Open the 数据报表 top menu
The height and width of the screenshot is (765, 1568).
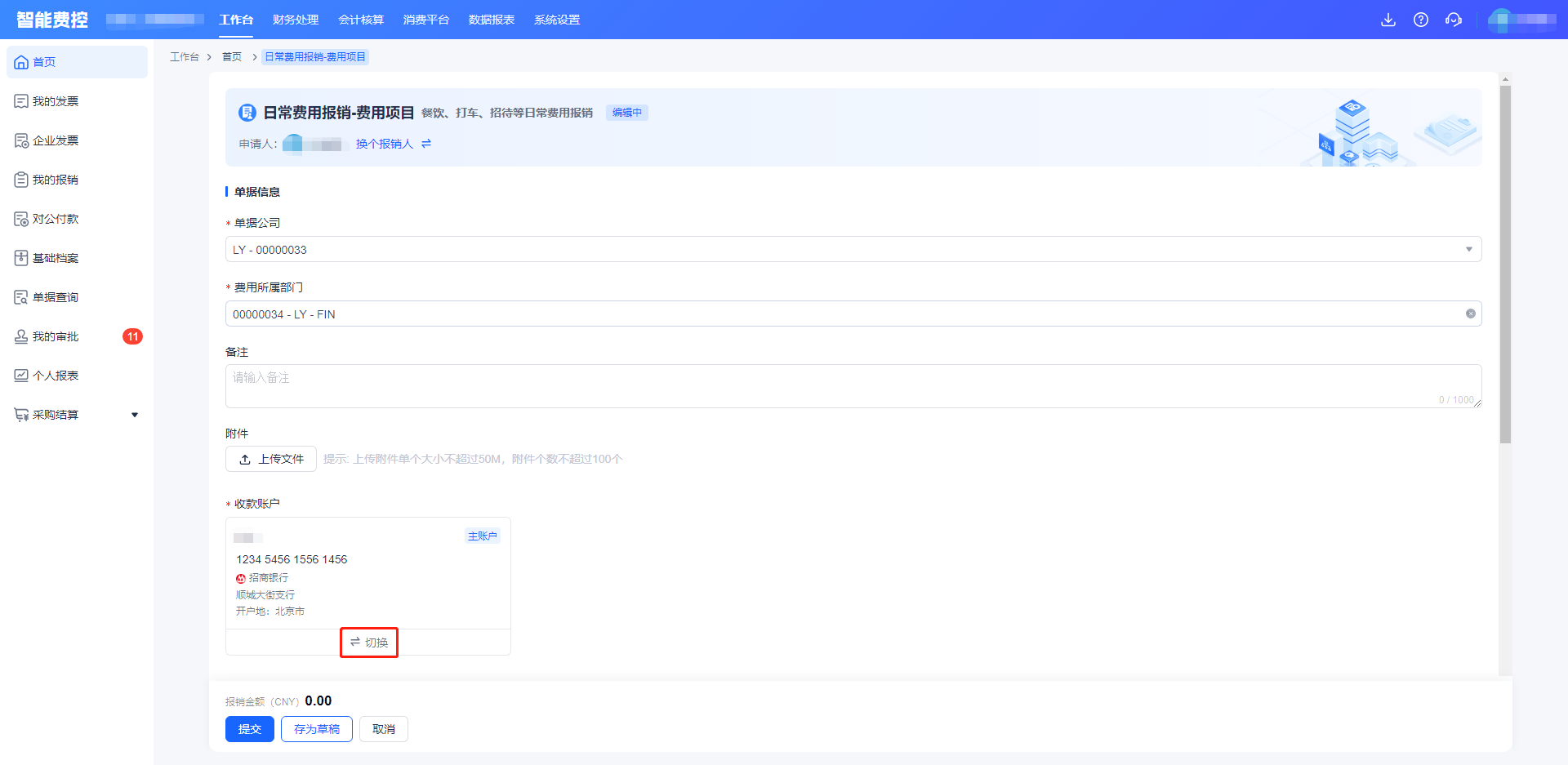click(492, 20)
